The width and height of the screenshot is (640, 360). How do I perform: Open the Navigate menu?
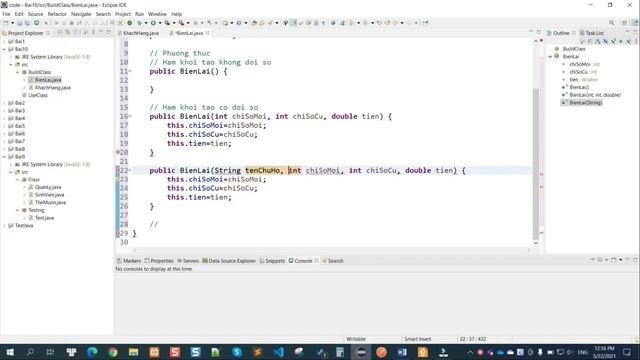pyautogui.click(x=81, y=14)
